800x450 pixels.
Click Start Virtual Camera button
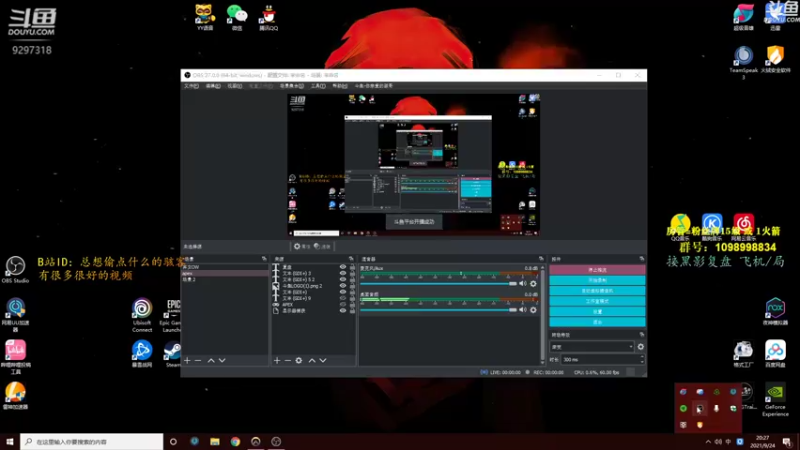[x=597, y=290]
